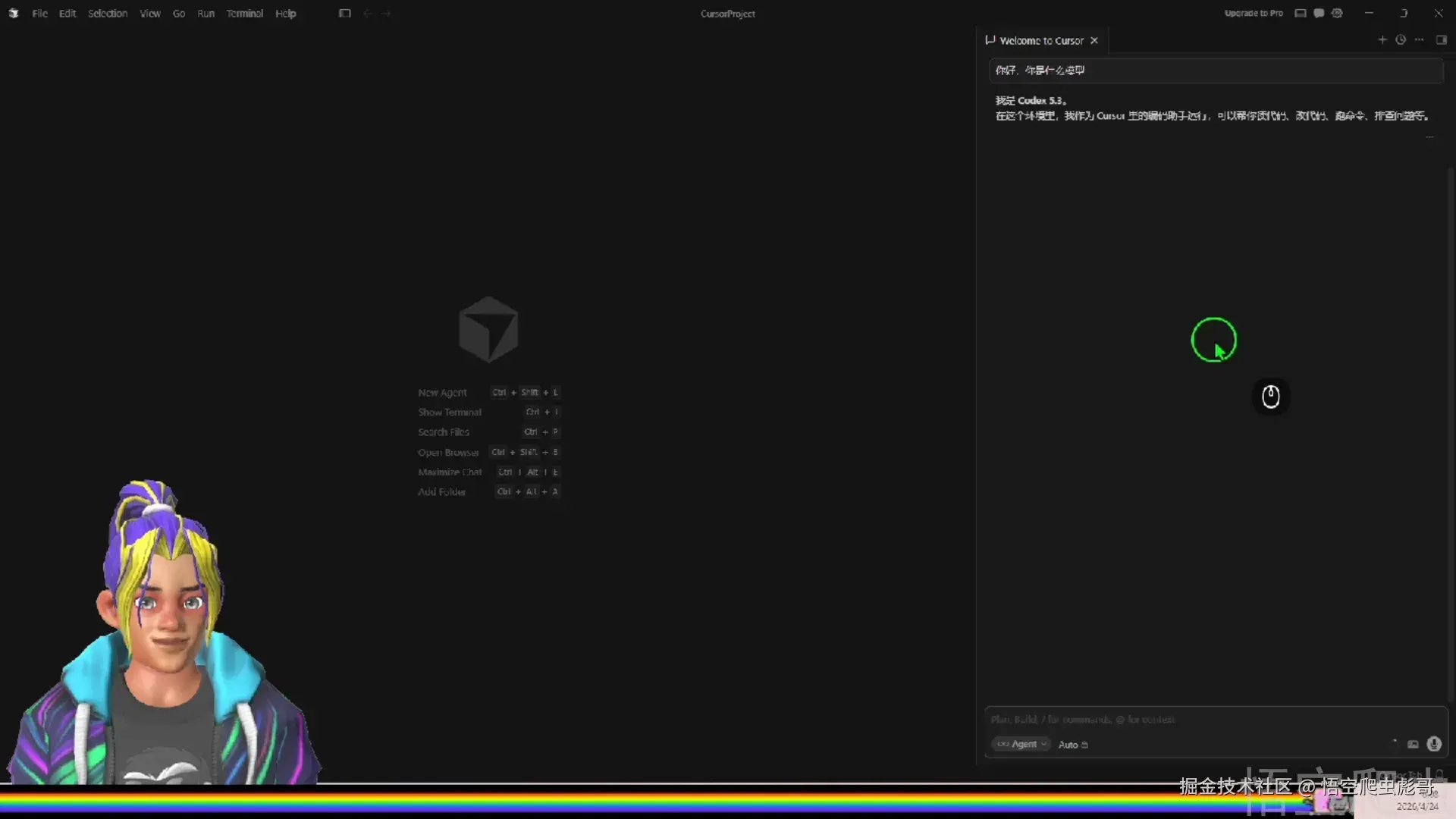Click New Agent shortcut entry
The height and width of the screenshot is (819, 1456).
pyautogui.click(x=488, y=392)
